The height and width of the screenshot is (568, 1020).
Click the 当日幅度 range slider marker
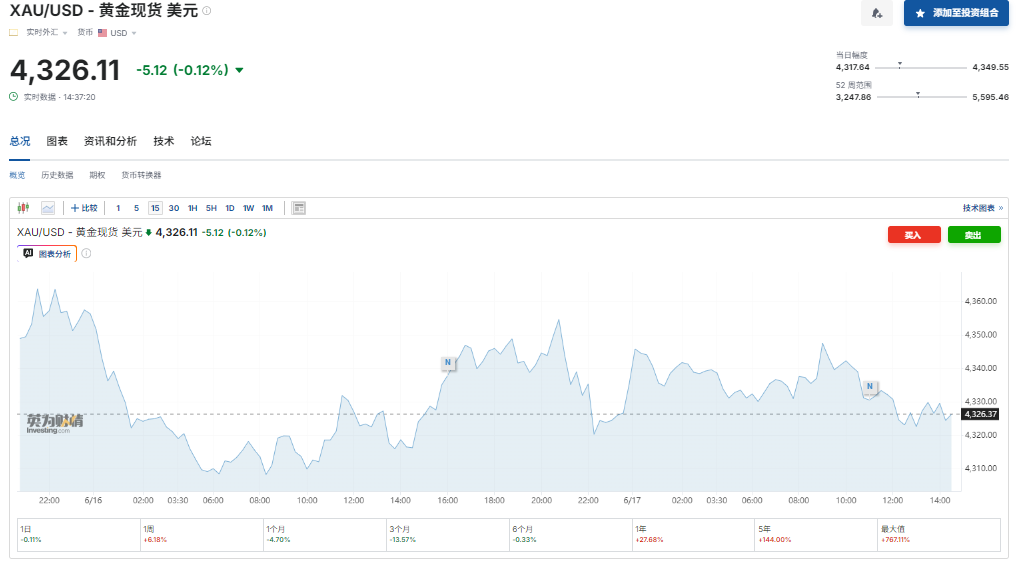[900, 64]
